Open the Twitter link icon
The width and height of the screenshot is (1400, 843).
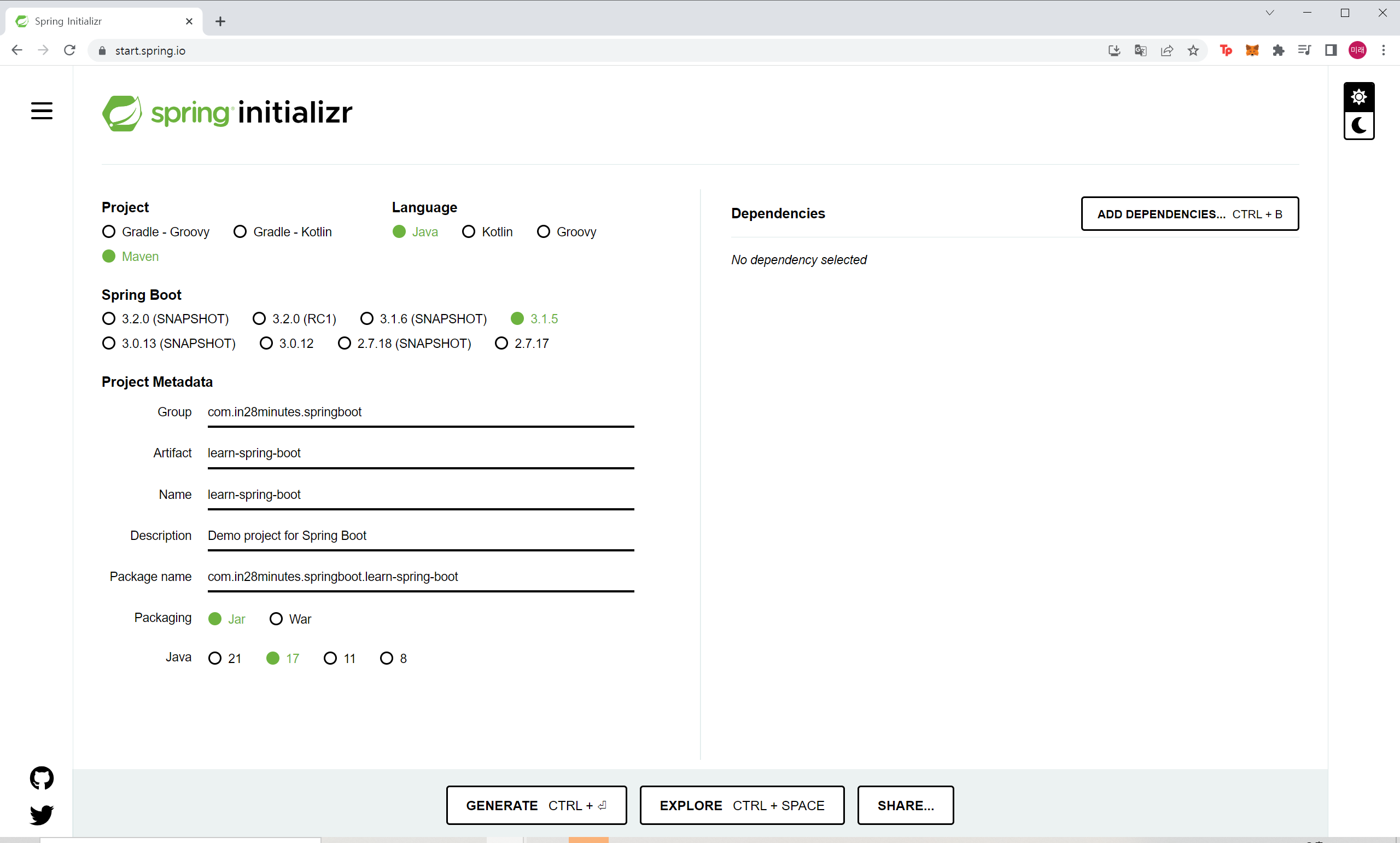42,815
